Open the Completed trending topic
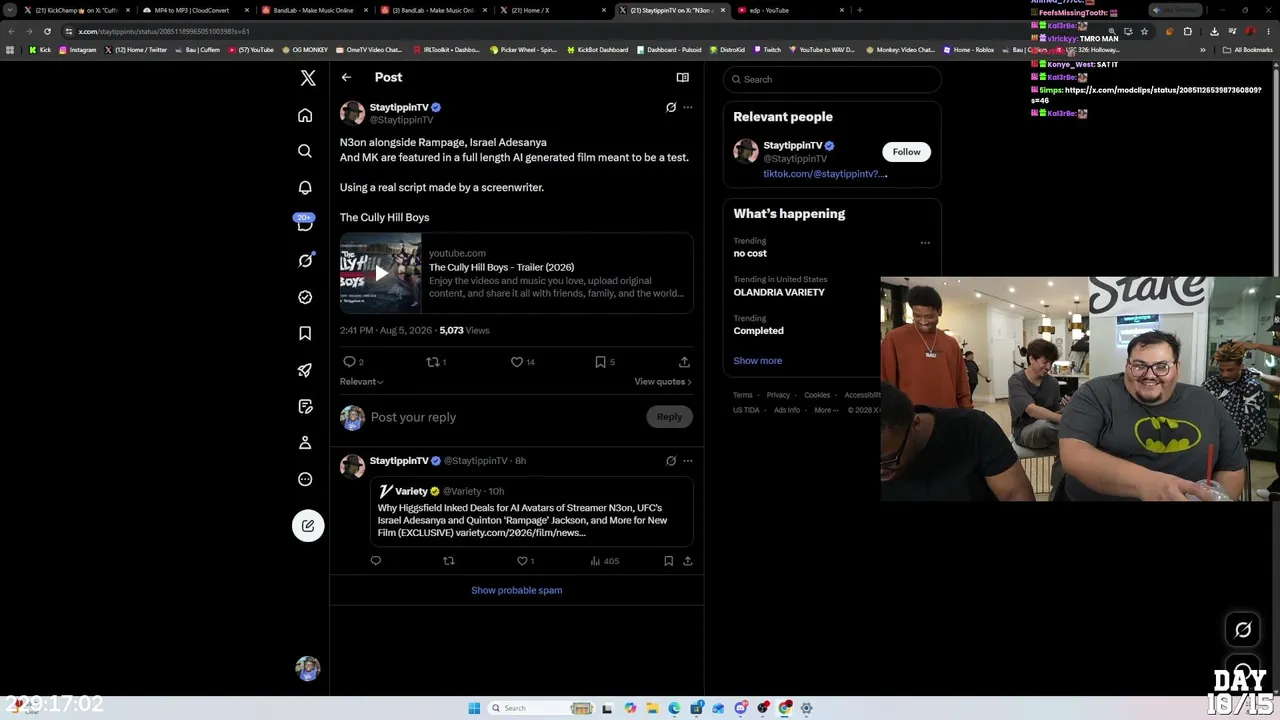Viewport: 1280px width, 720px height. 758,331
